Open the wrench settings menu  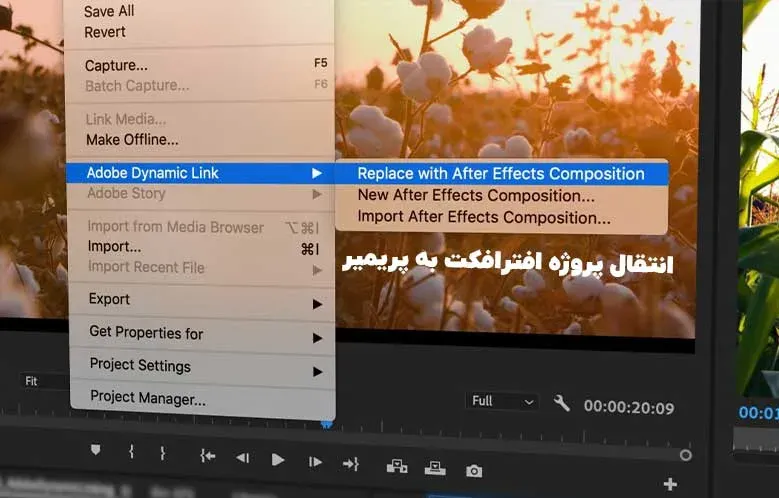(x=561, y=403)
